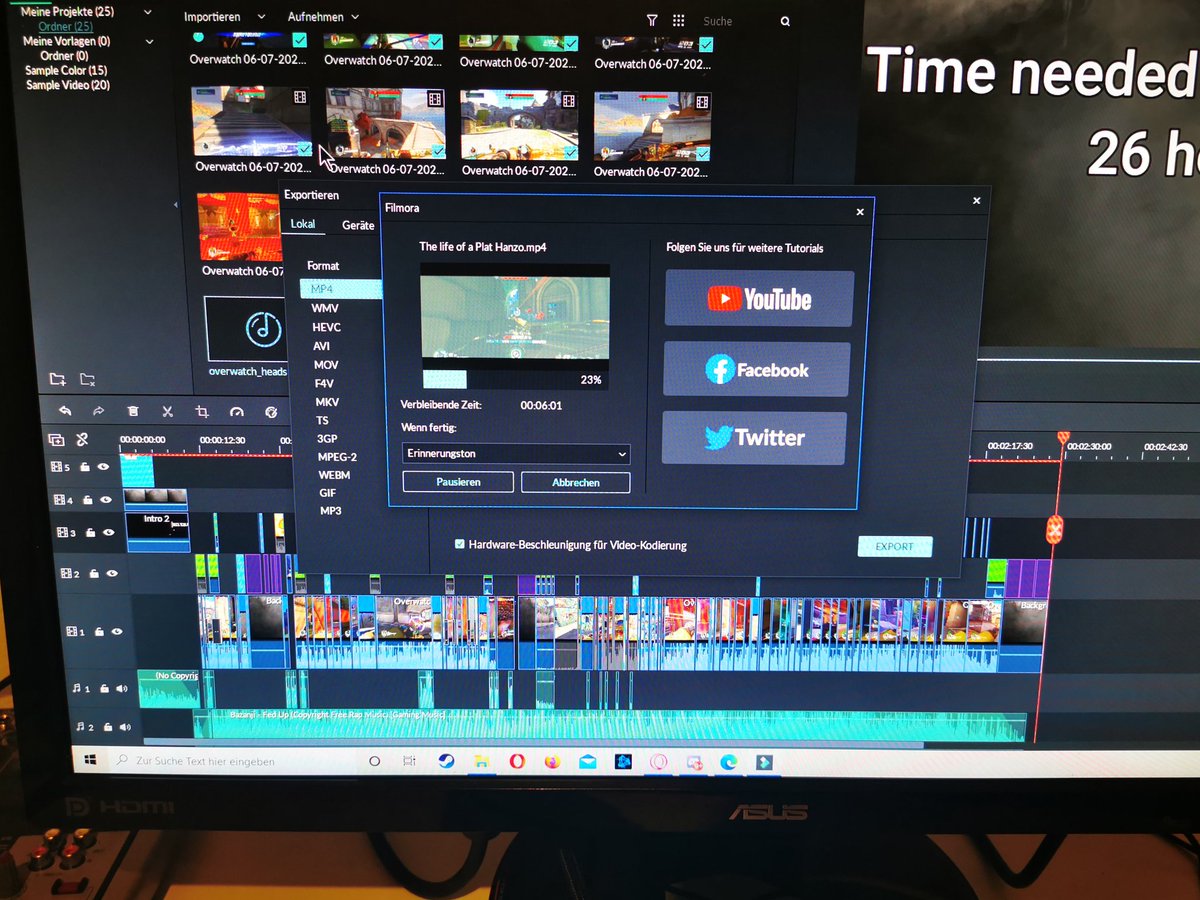Image resolution: width=1200 pixels, height=900 pixels.
Task: Select the Intro 2 clip on track 3
Action: pos(157,531)
